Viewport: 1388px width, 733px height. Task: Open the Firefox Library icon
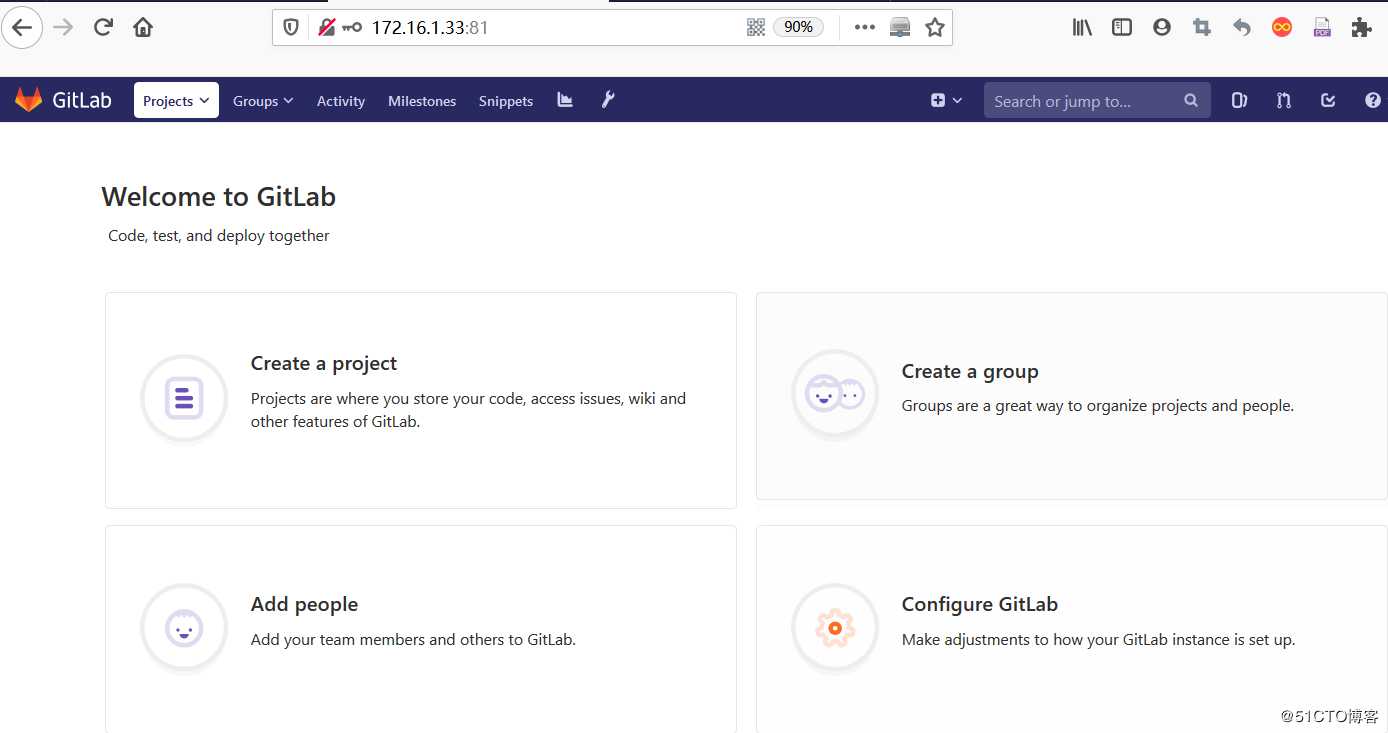(1082, 27)
